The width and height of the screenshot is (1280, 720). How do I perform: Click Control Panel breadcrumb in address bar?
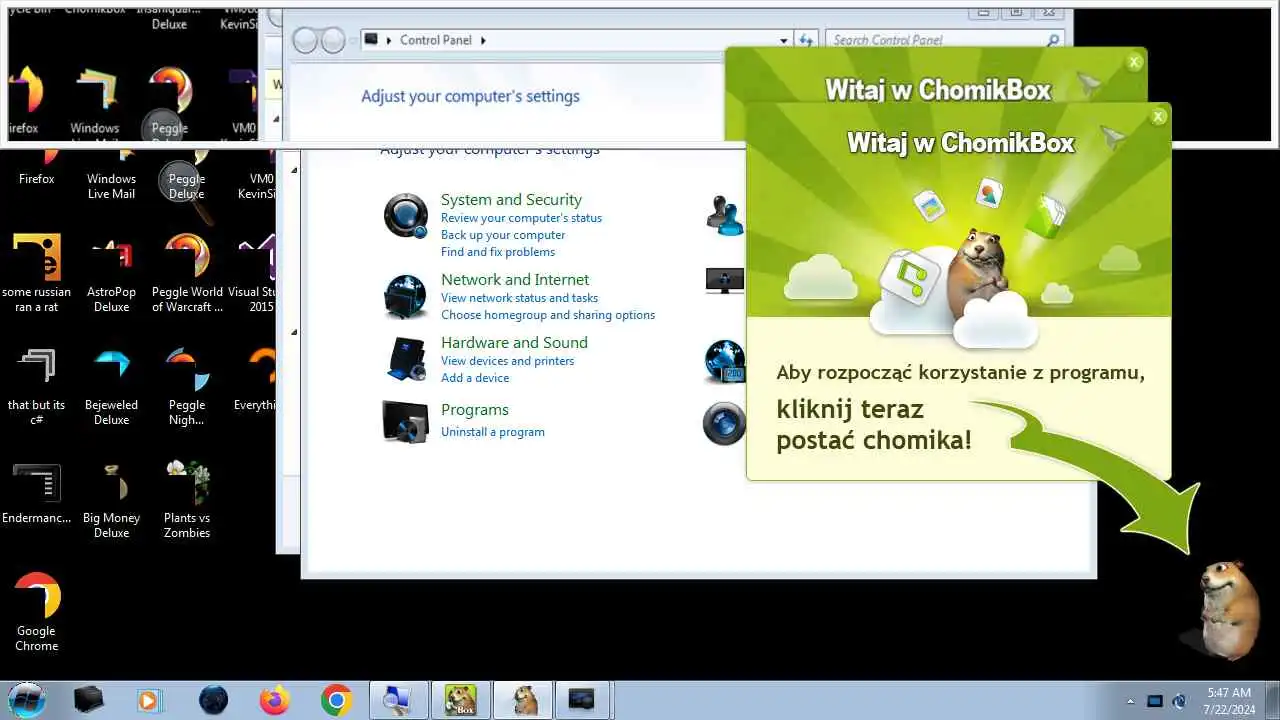[x=435, y=40]
